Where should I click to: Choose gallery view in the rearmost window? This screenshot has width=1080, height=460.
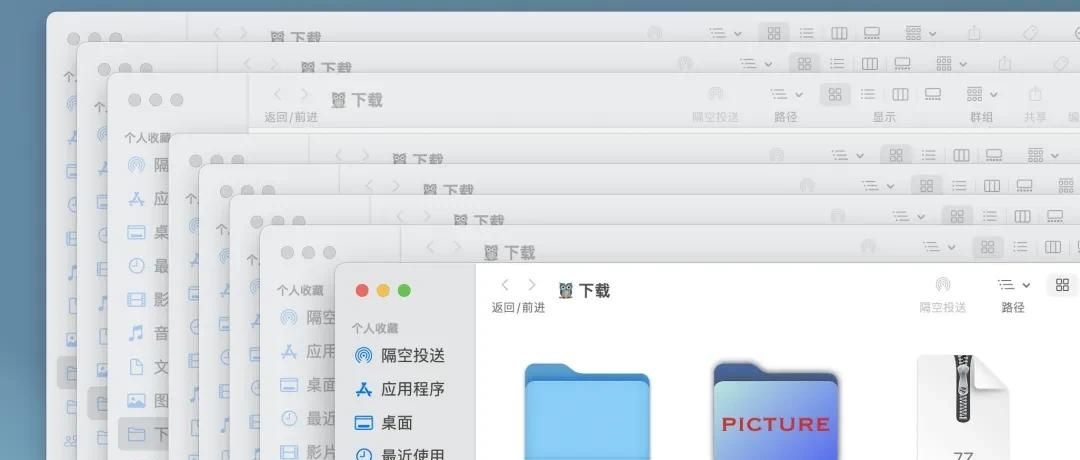[872, 33]
